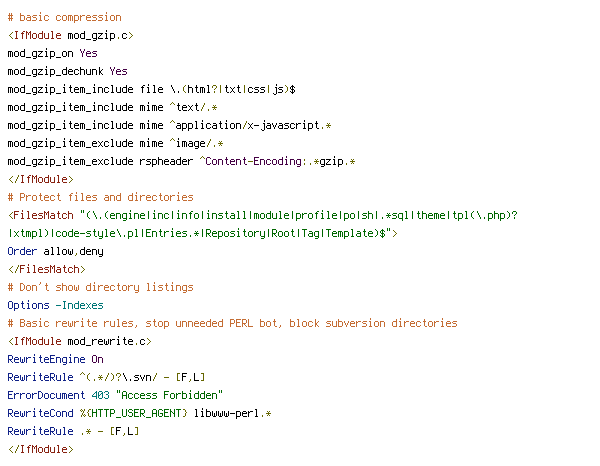The image size is (600, 466).
Task: Click the '# basic compression' comment line
Action: (x=64, y=18)
